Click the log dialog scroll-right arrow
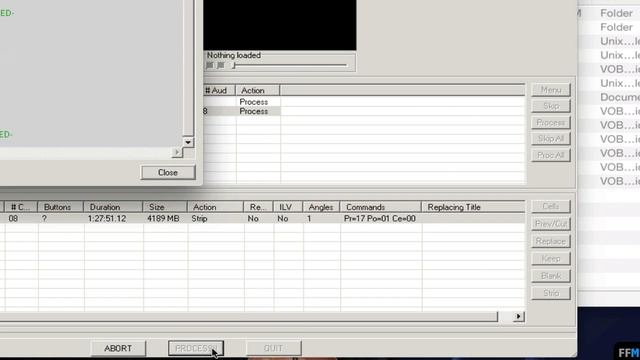640x360 pixels. (177, 152)
